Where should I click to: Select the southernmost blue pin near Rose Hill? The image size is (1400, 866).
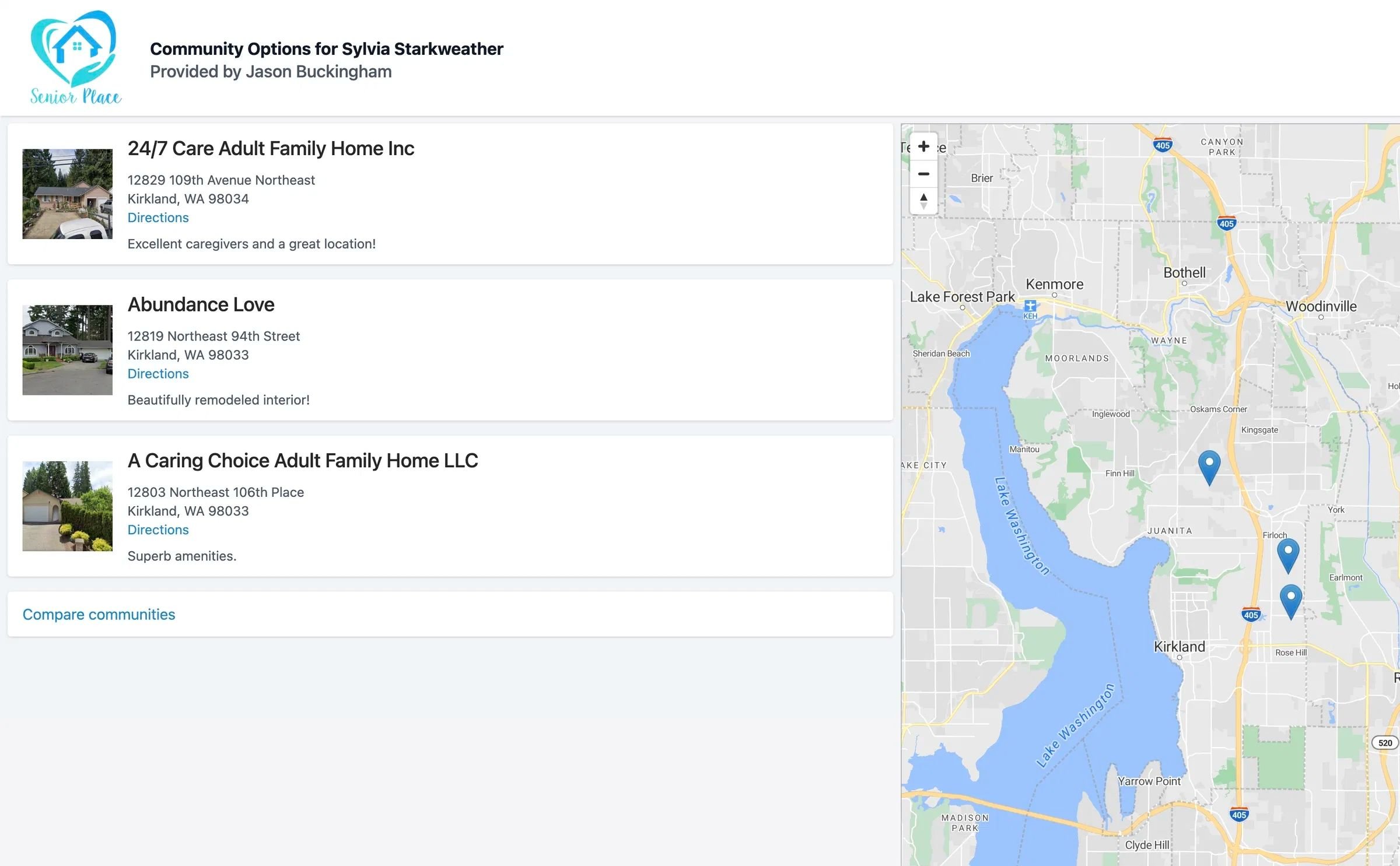click(1290, 602)
